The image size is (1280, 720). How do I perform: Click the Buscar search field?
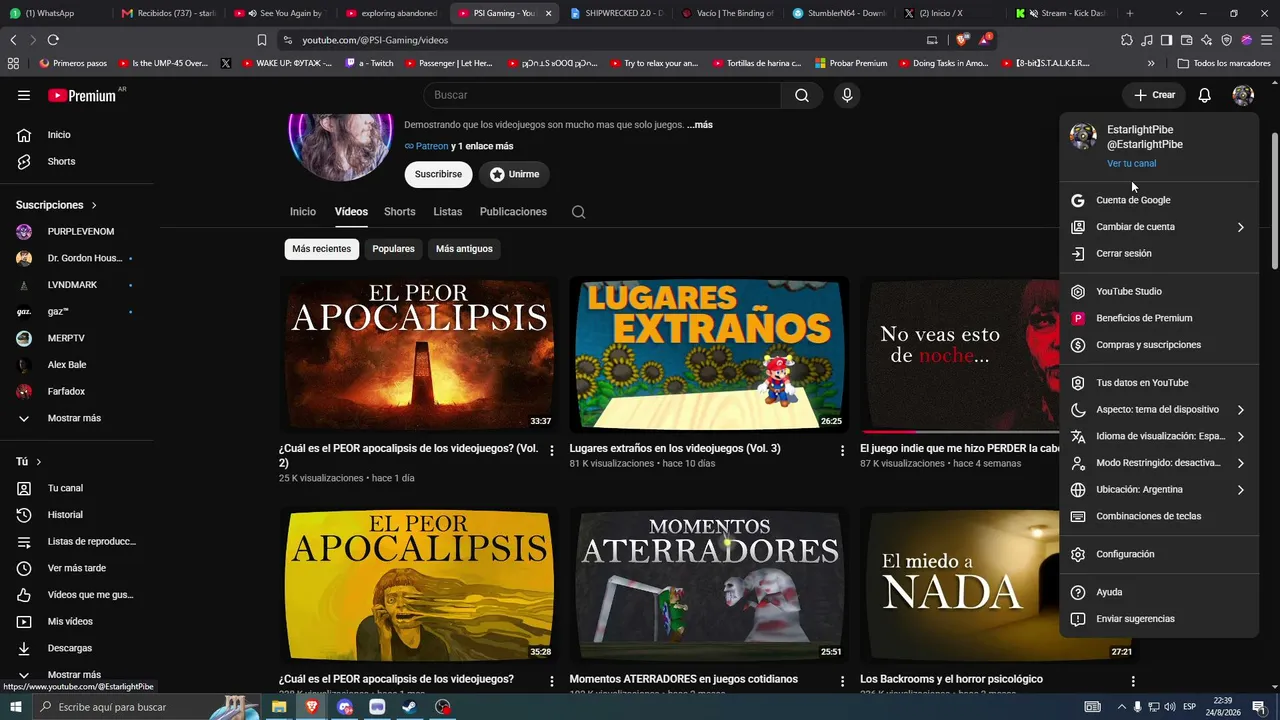click(602, 95)
